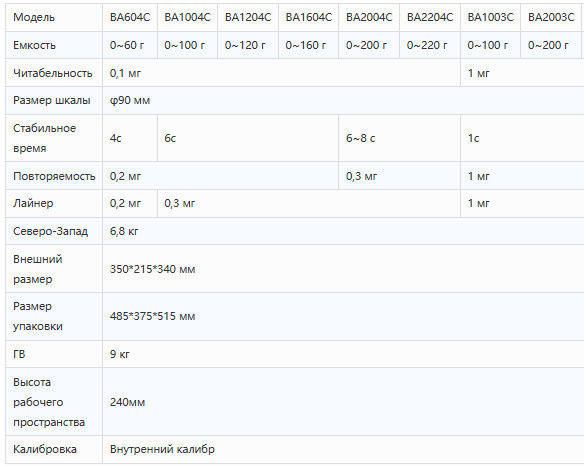Click the BA1003C model header
Image resolution: width=584 pixels, height=466 pixels.
point(491,18)
